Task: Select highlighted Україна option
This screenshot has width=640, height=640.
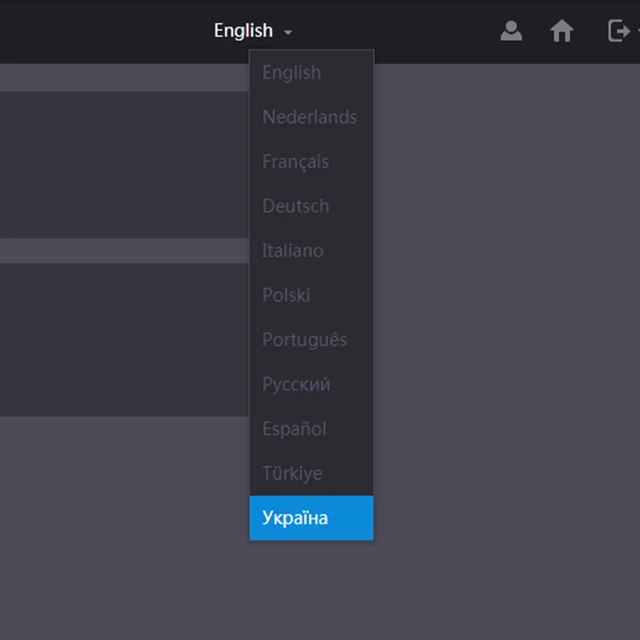Action: (311, 518)
